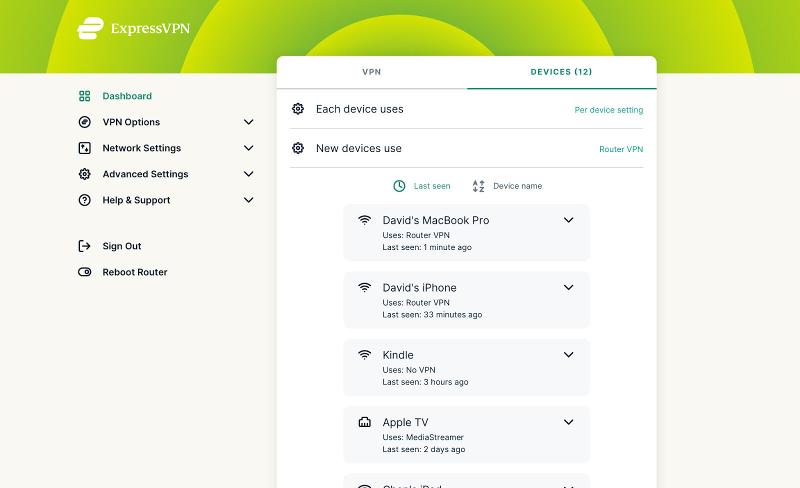
Task: Click the Network Settings icon
Action: (85, 148)
